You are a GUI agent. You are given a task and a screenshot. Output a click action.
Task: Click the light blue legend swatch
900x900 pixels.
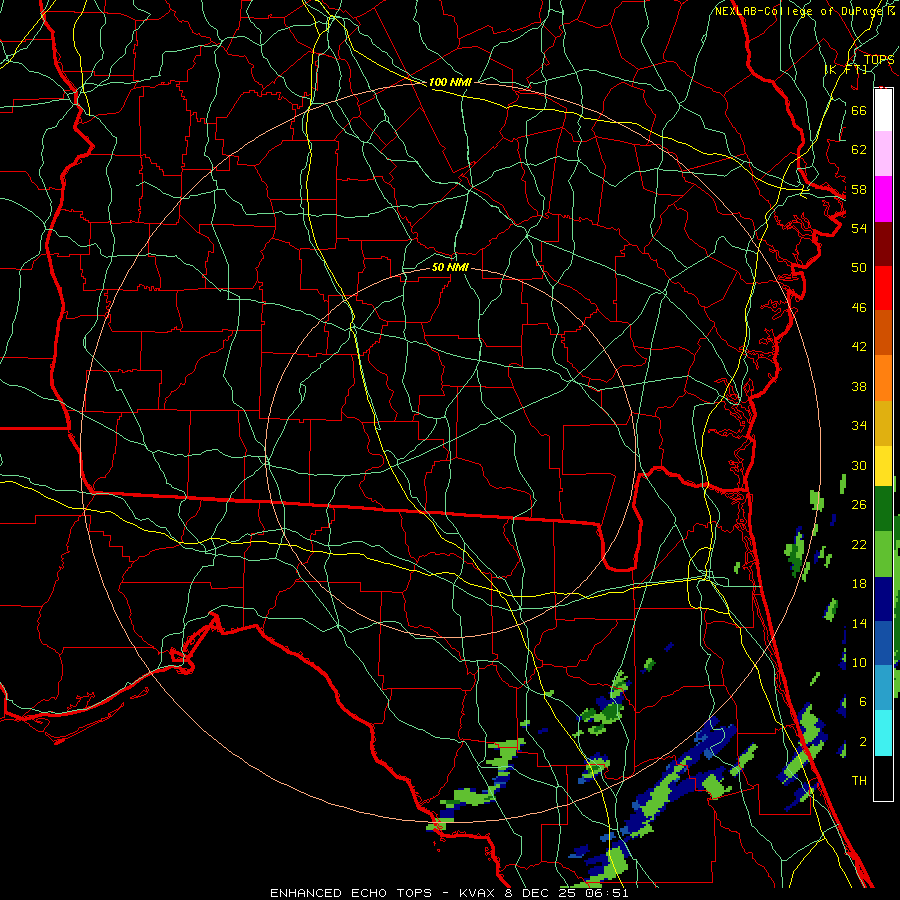[x=883, y=687]
